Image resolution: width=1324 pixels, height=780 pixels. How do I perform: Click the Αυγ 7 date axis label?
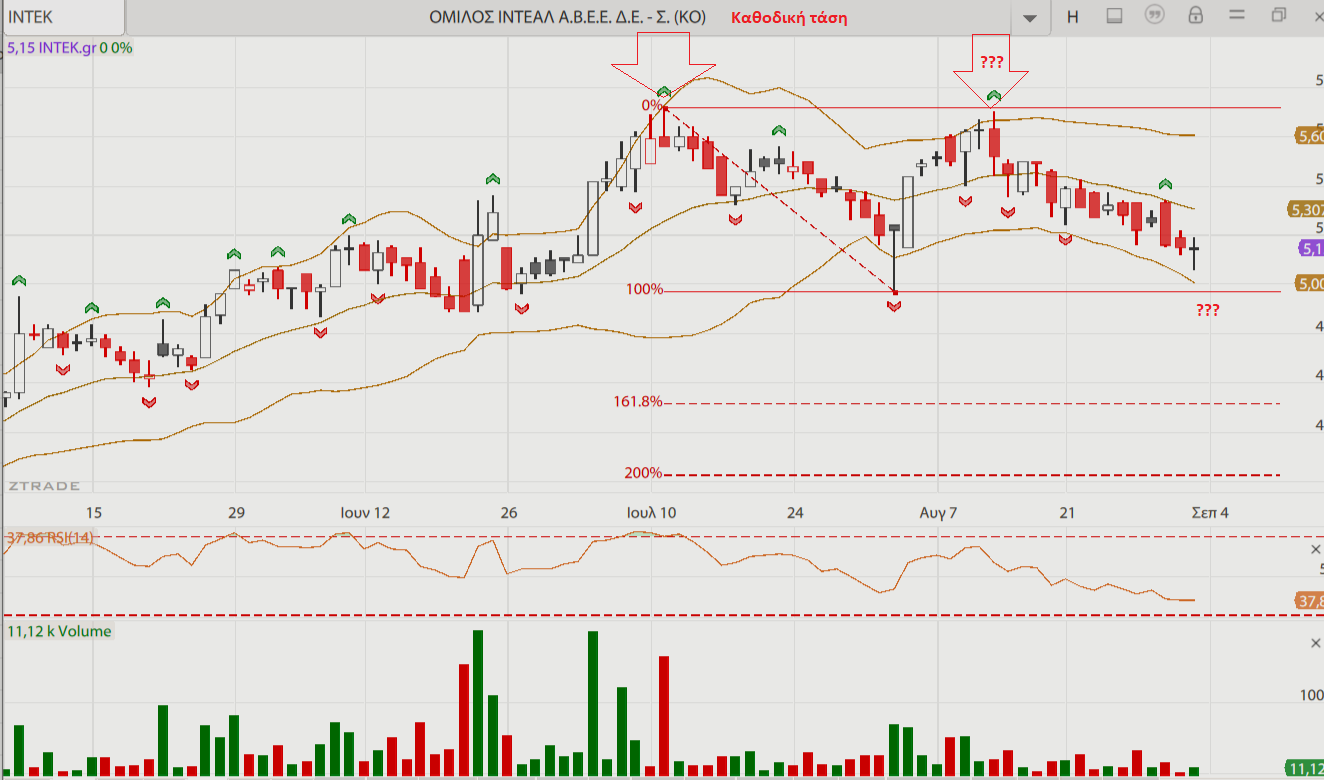[x=939, y=512]
